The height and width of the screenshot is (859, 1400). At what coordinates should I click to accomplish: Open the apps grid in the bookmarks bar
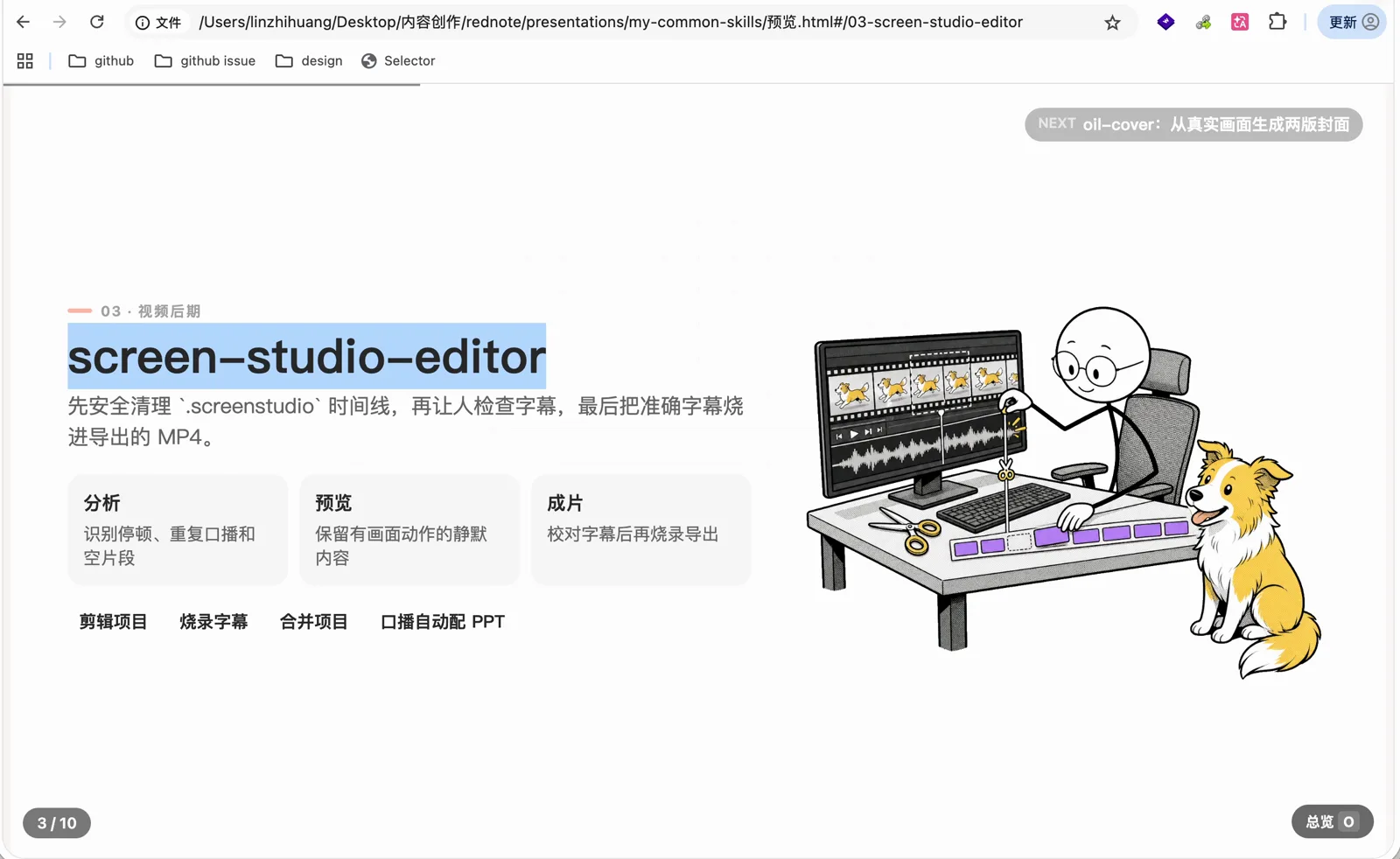25,60
